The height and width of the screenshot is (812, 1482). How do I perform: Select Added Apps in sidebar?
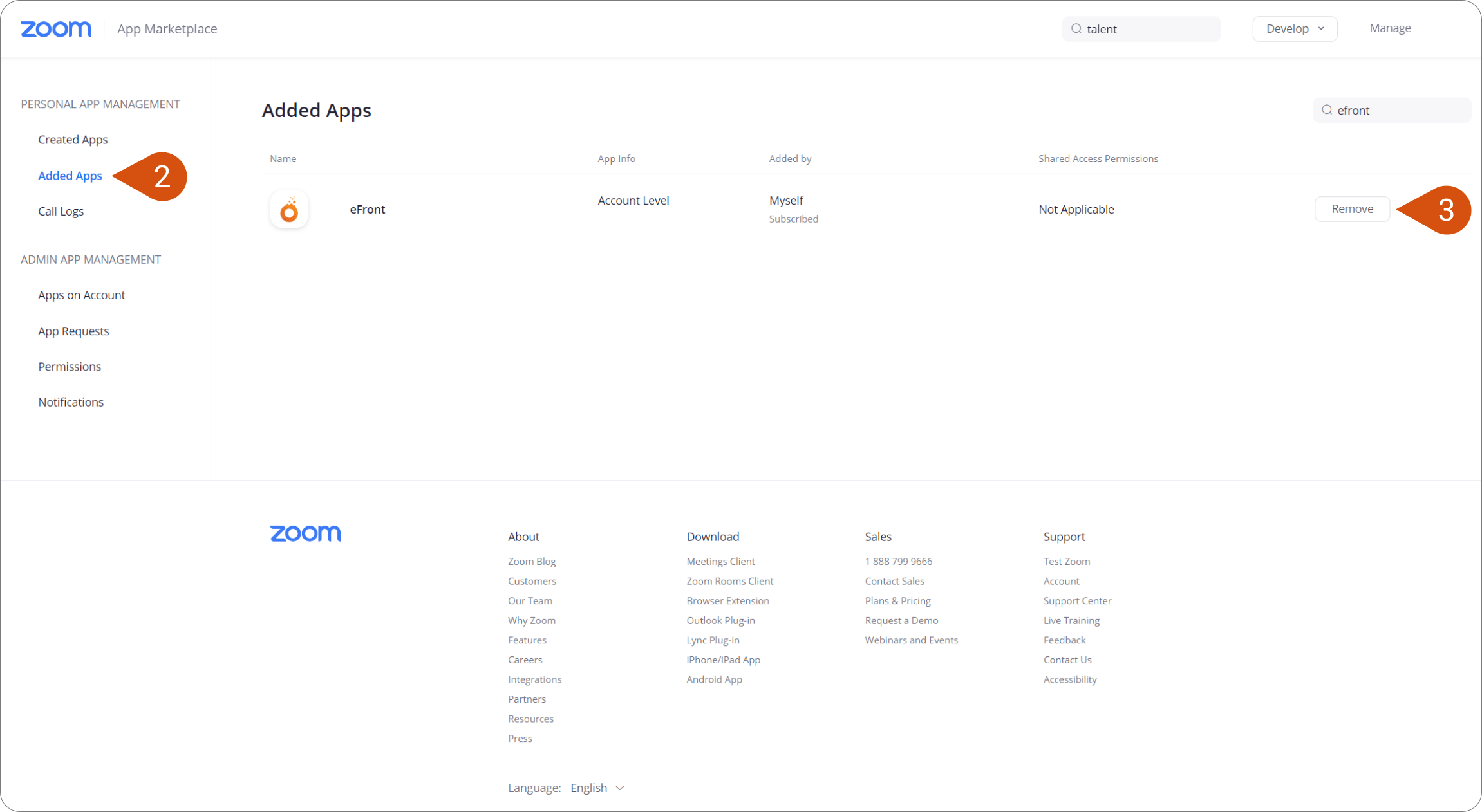coord(70,176)
